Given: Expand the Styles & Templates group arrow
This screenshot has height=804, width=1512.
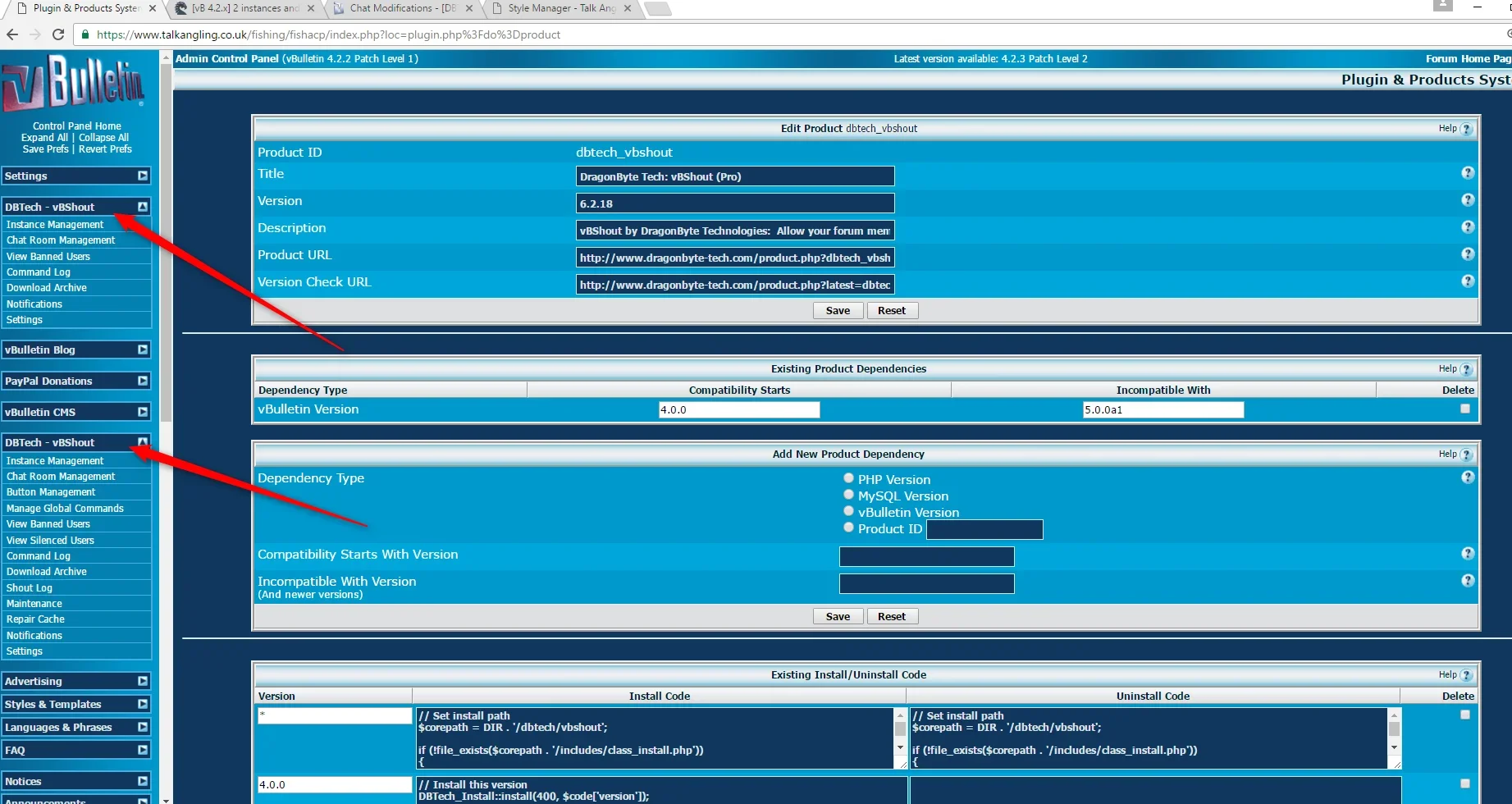Looking at the screenshot, I should pos(143,704).
